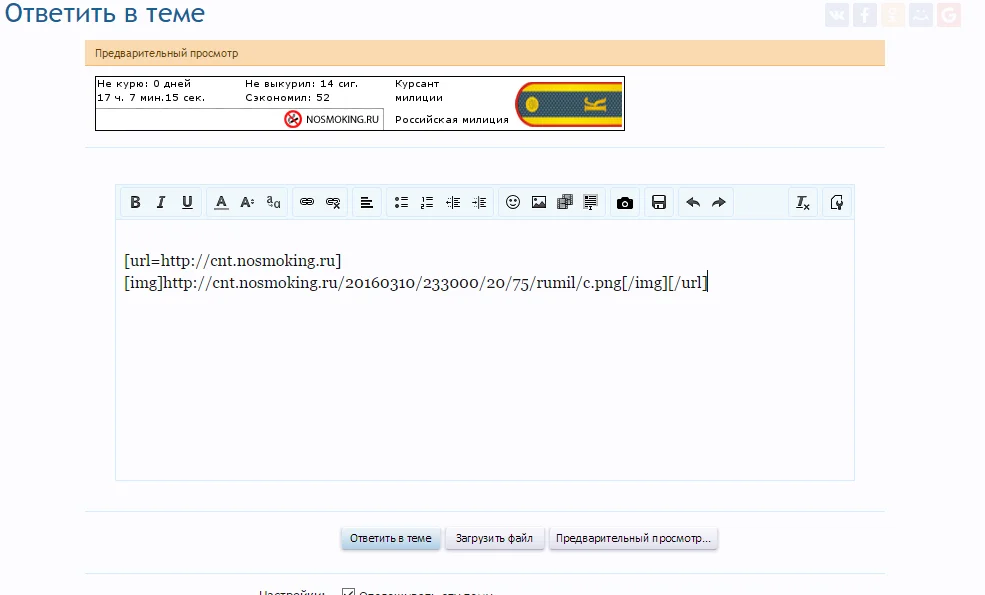Insert a numbered list
The height and width of the screenshot is (595, 985).
427,202
